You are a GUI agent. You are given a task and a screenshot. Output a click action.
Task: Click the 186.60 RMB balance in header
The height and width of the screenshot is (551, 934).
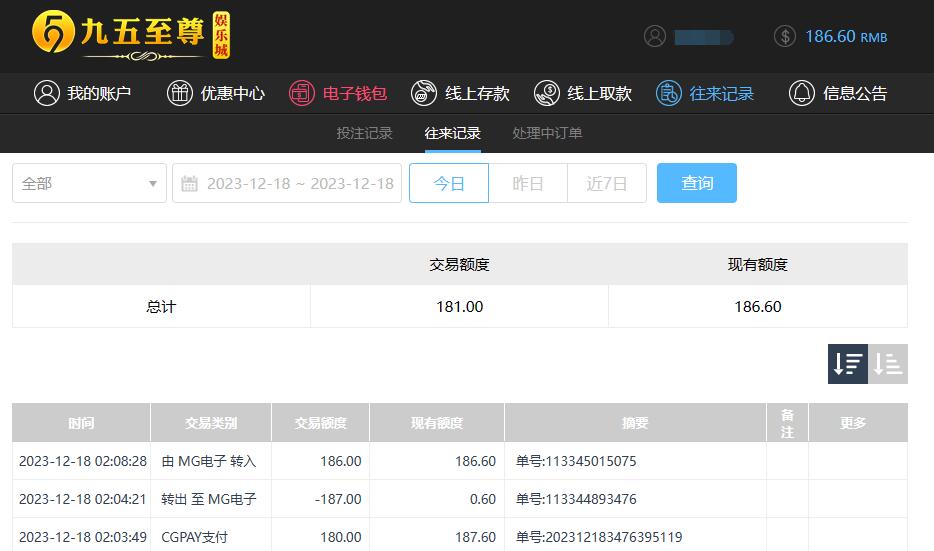[x=846, y=36]
